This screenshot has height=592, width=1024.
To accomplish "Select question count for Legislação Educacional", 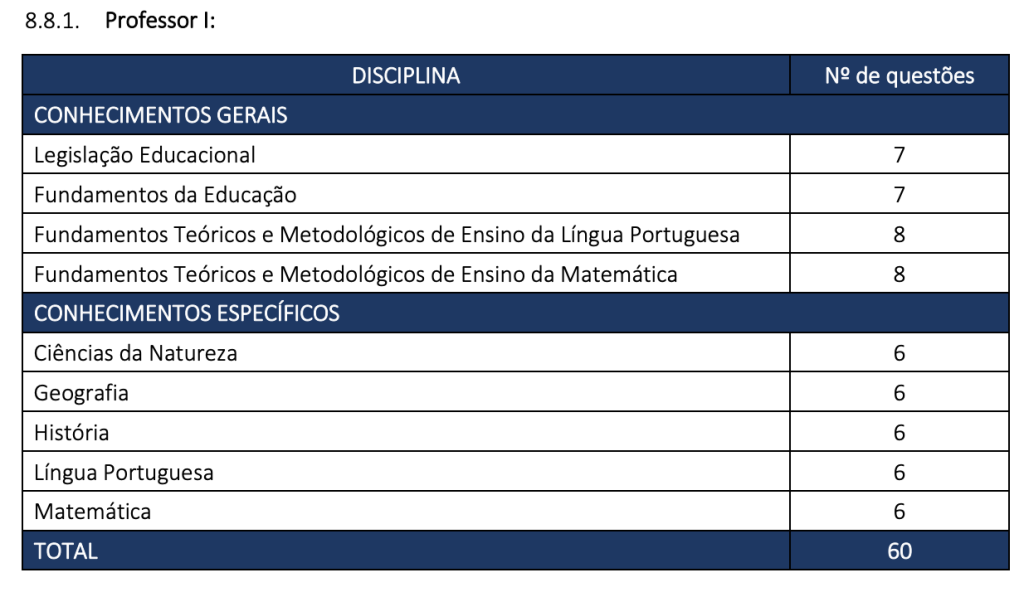I will pos(899,155).
